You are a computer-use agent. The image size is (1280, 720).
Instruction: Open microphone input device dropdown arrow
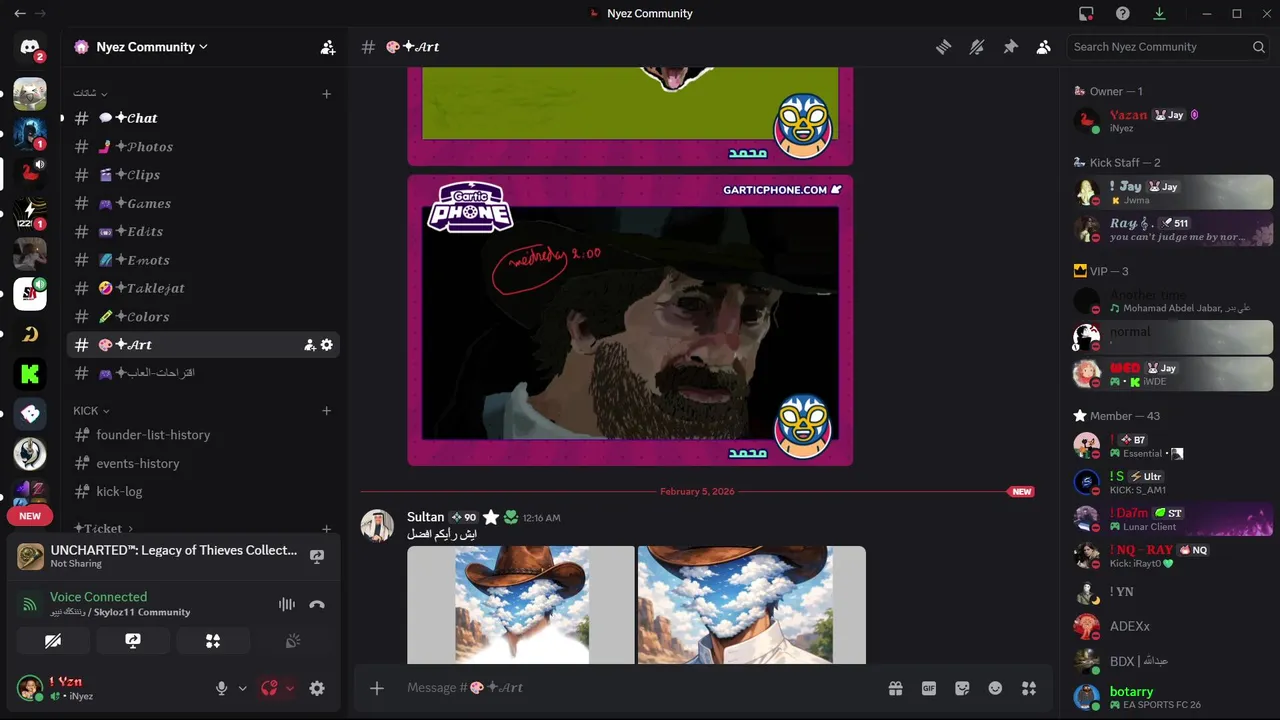click(x=242, y=688)
